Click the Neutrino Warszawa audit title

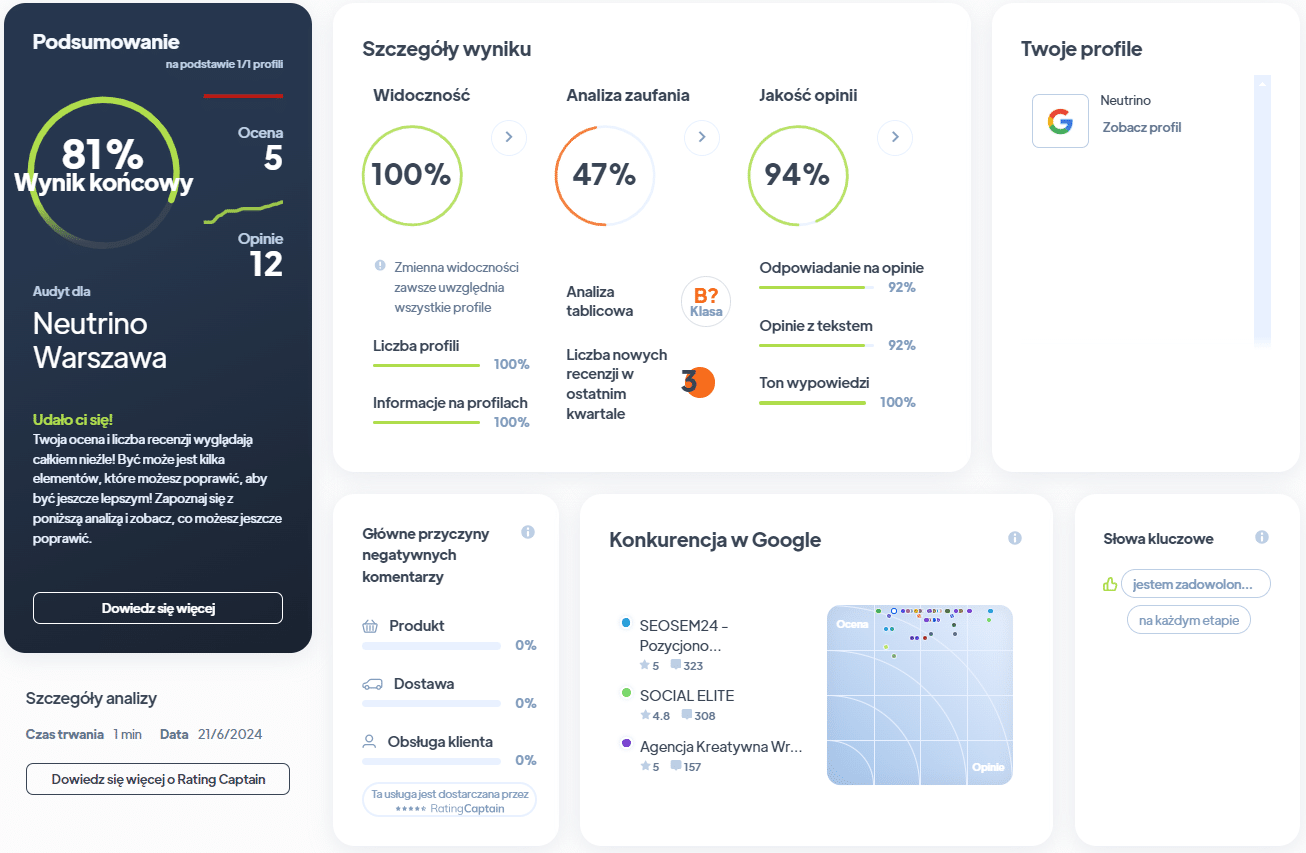pyautogui.click(x=100, y=341)
